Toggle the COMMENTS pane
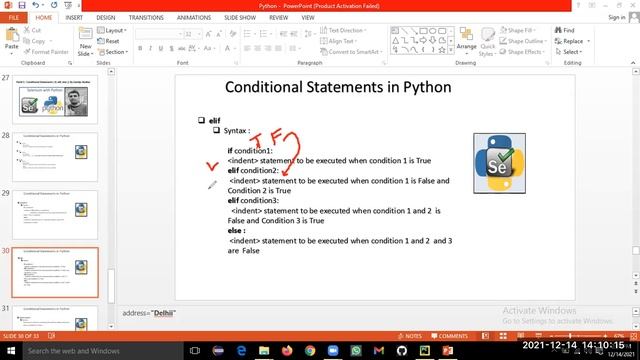 tap(449, 336)
